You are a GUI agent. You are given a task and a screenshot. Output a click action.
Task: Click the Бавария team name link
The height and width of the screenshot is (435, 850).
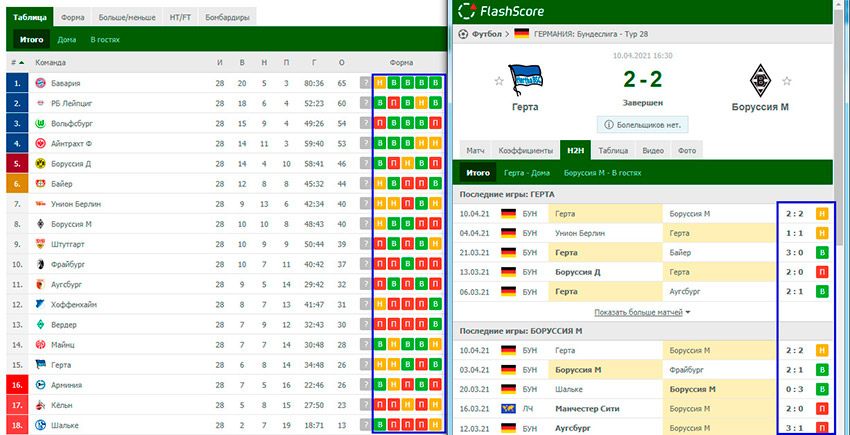(x=66, y=84)
